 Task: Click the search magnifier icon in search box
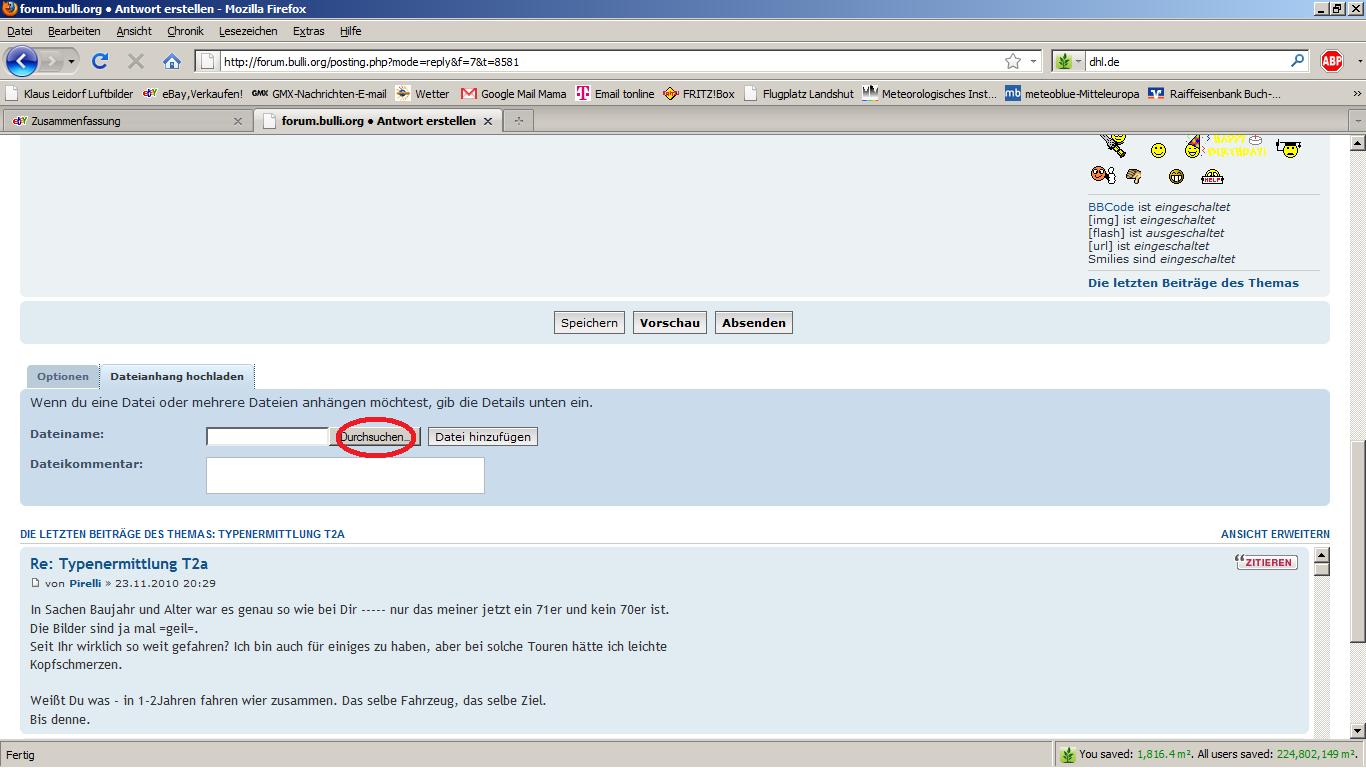(x=1298, y=61)
